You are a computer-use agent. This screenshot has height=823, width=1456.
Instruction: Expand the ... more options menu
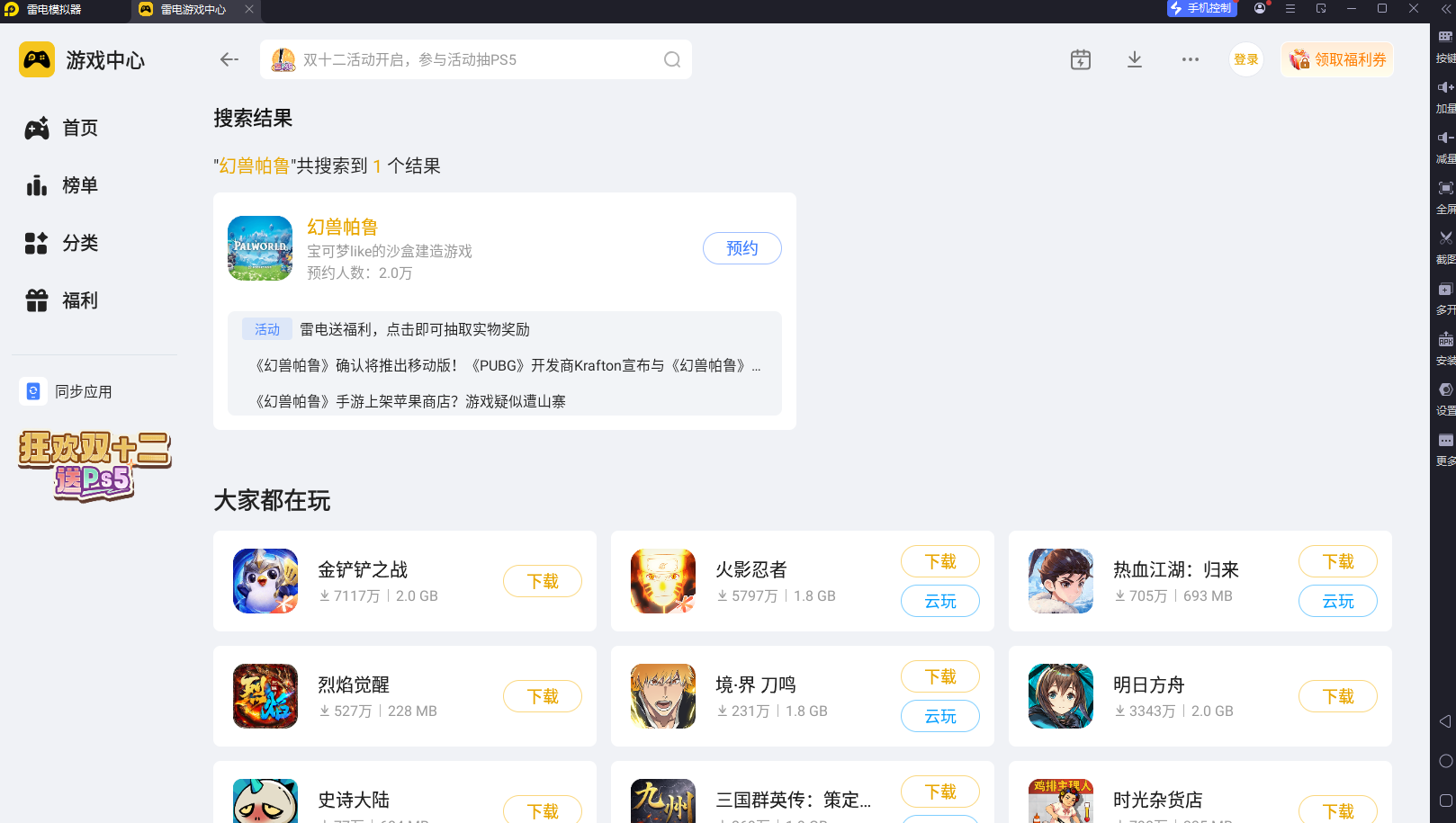(1190, 59)
